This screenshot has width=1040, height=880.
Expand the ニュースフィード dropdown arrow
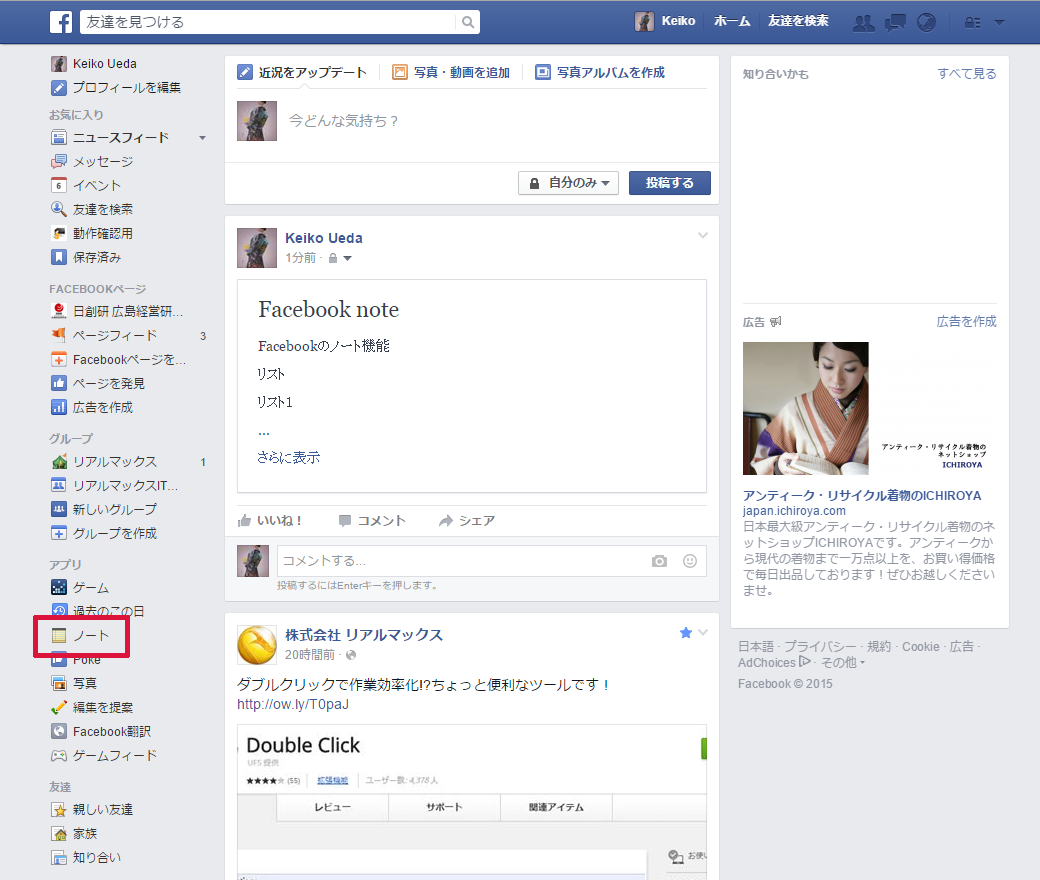(202, 138)
